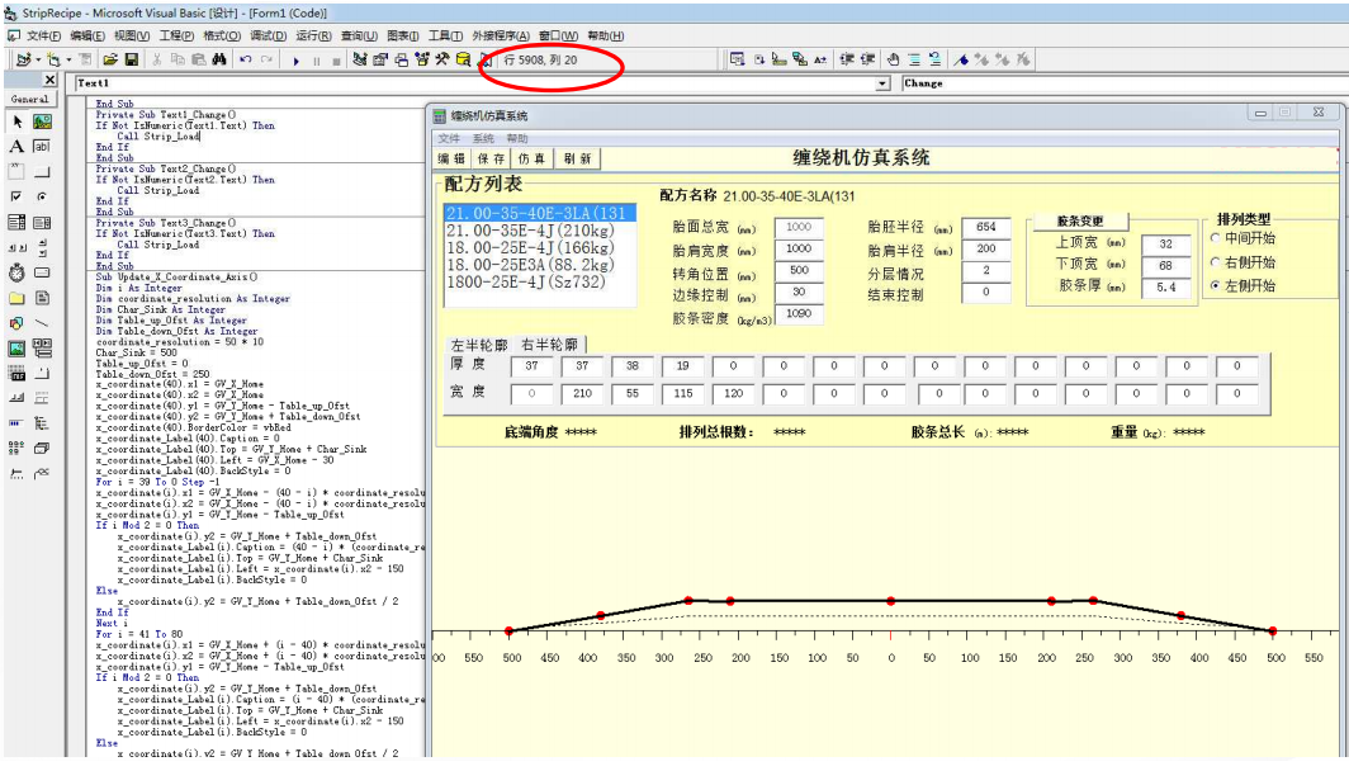This screenshot has width=1349, height=761.
Task: Open the Form Layout Window icon
Action: tap(401, 60)
